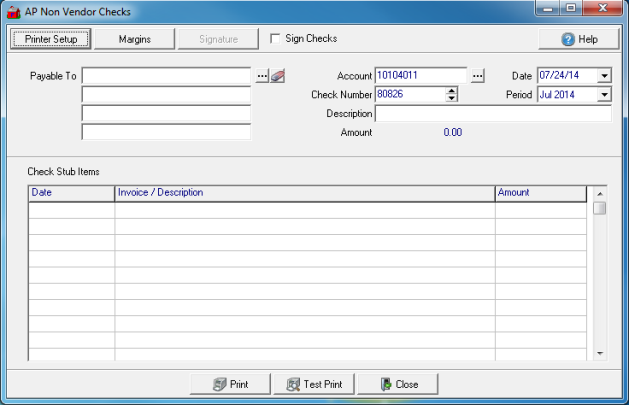Click the first Payable To name field

pos(166,75)
